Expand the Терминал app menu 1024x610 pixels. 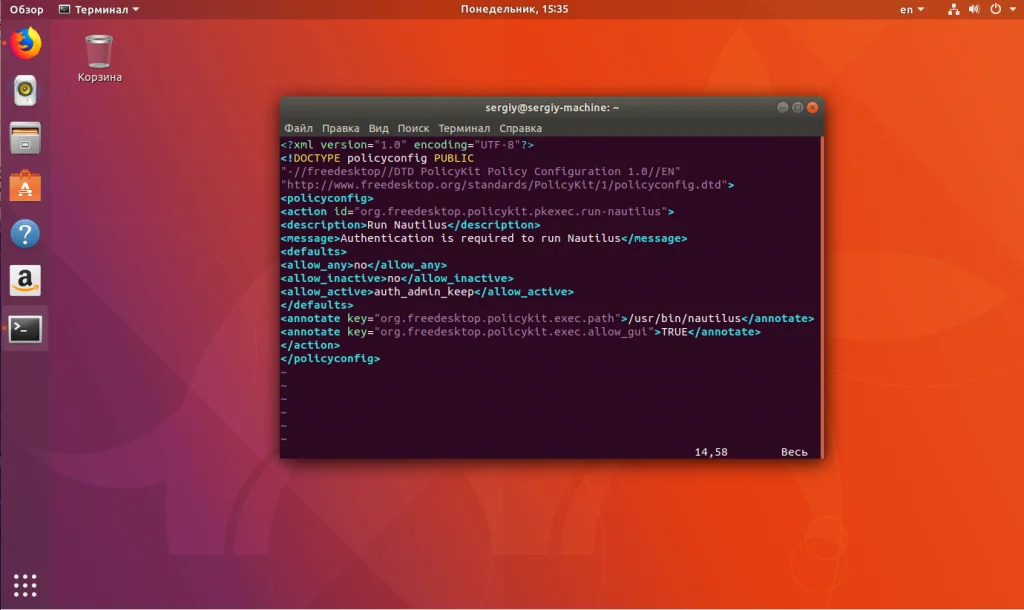(x=99, y=9)
